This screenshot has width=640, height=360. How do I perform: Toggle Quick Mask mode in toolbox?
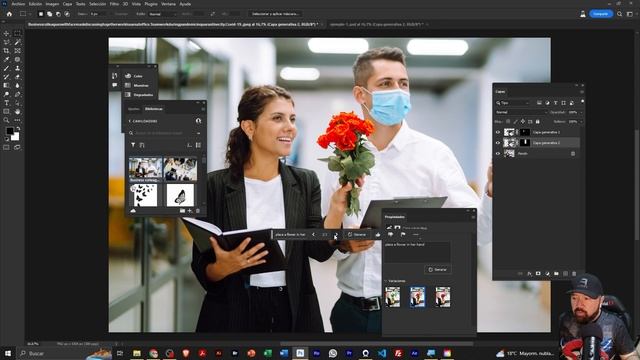[6, 147]
